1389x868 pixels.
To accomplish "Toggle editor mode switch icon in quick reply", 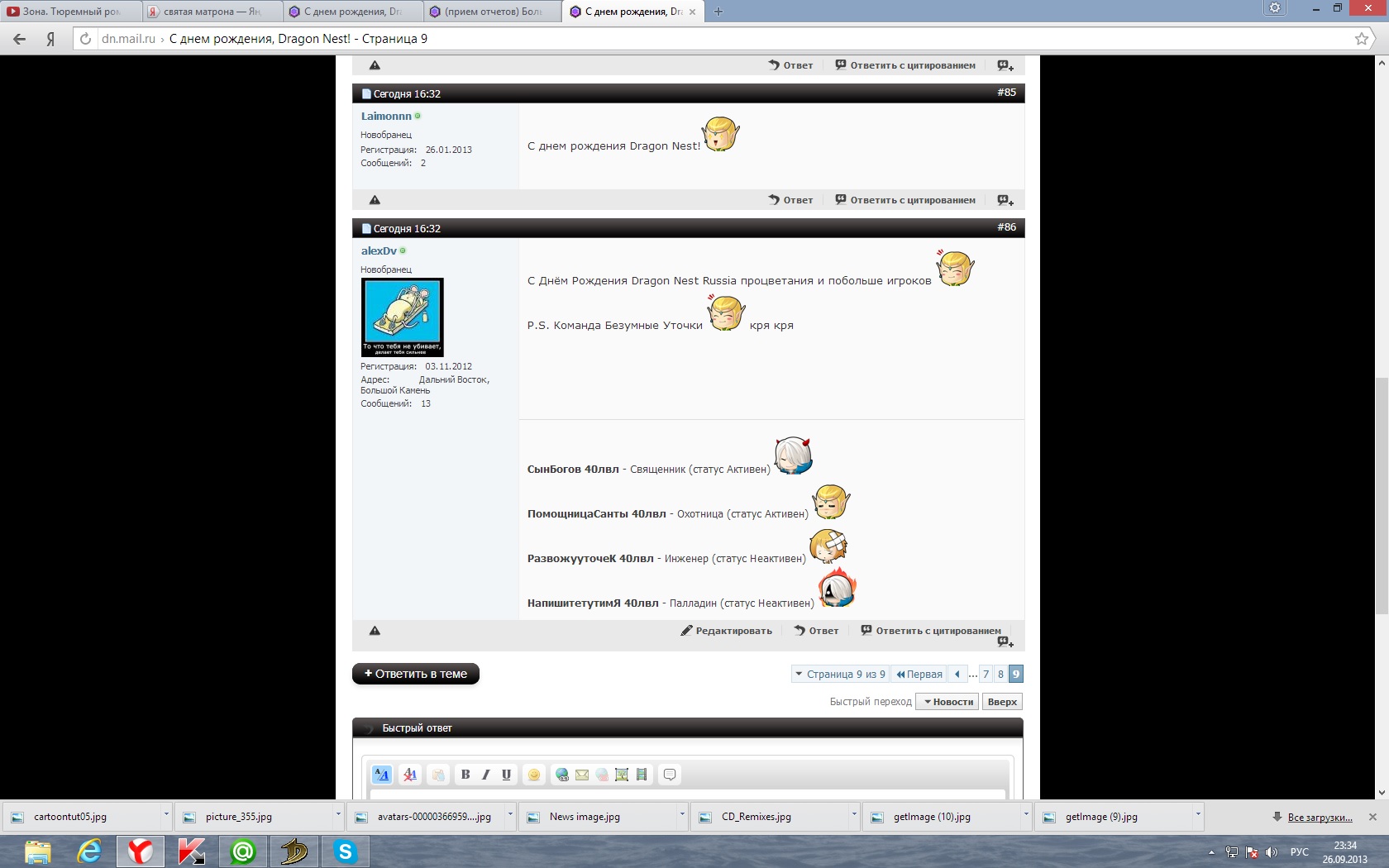I will tap(381, 775).
